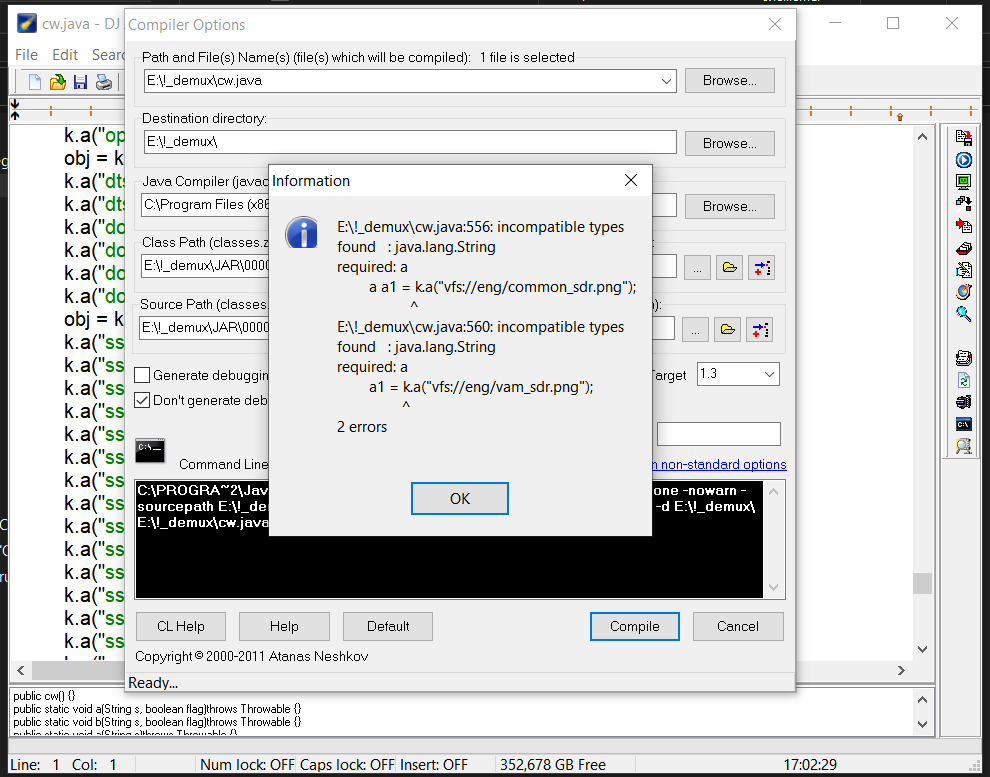The width and height of the screenshot is (990, 777).
Task: Click the Help button in Compiler Options
Action: pos(284,626)
